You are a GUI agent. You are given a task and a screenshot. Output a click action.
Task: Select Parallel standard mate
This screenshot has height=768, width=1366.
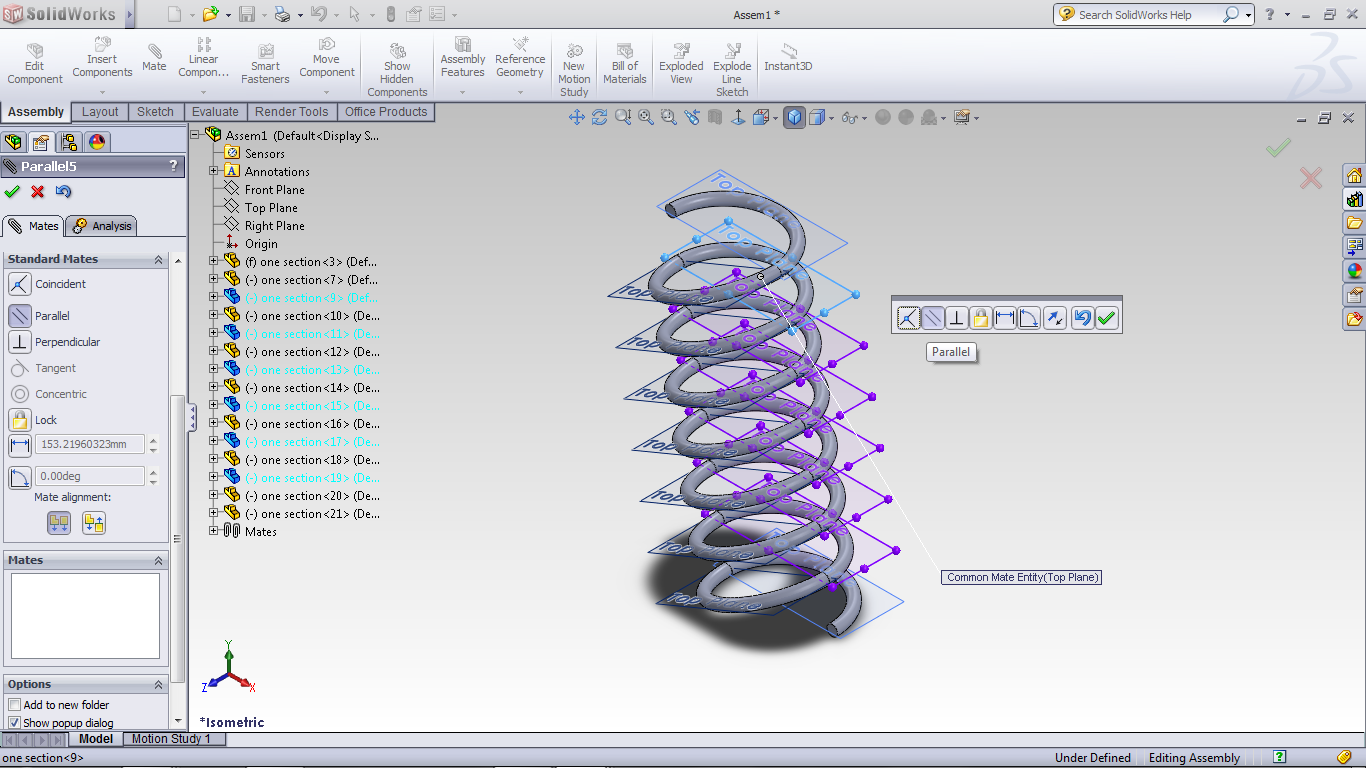click(40, 316)
